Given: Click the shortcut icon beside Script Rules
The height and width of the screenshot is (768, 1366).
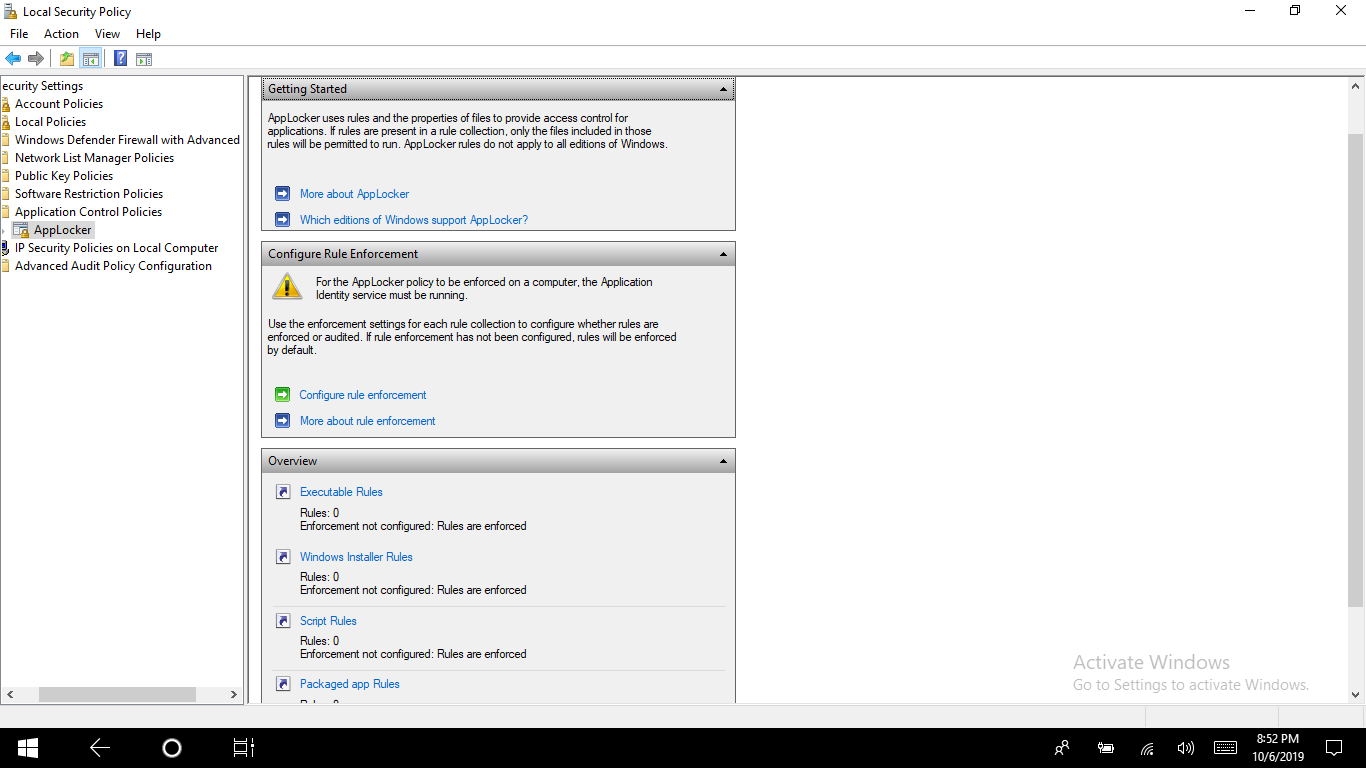Looking at the screenshot, I should (x=283, y=621).
